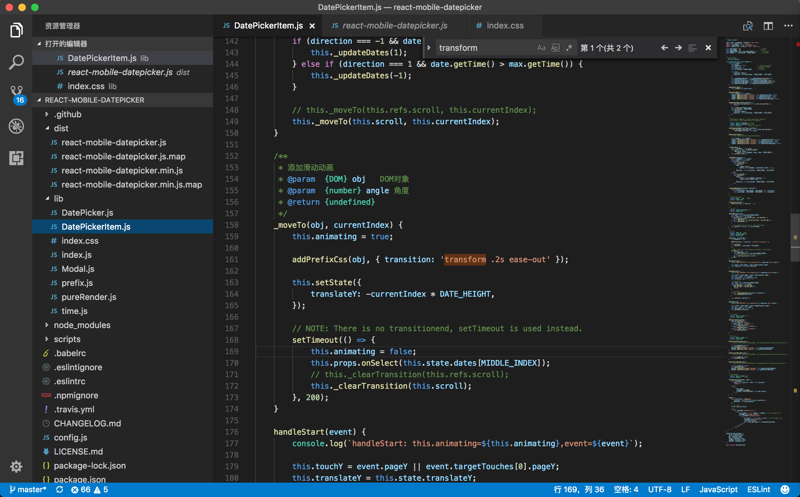Expand the node_modules folder
Image resolution: width=800 pixels, height=497 pixels.
pos(81,325)
